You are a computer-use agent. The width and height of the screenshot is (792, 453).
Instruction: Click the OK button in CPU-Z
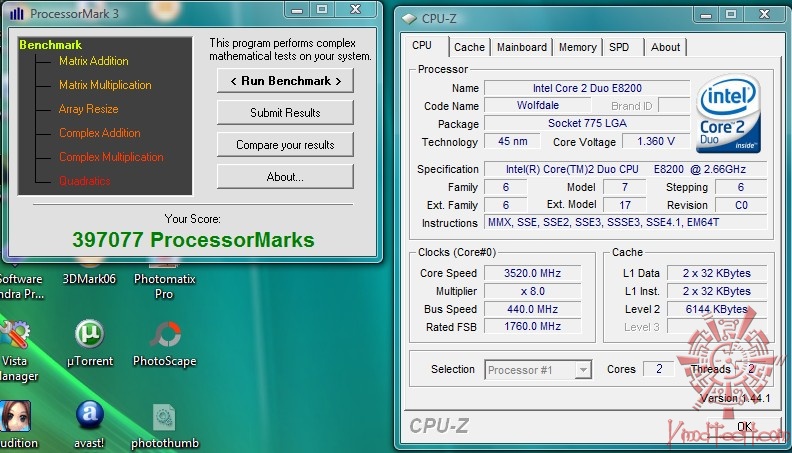pos(744,427)
